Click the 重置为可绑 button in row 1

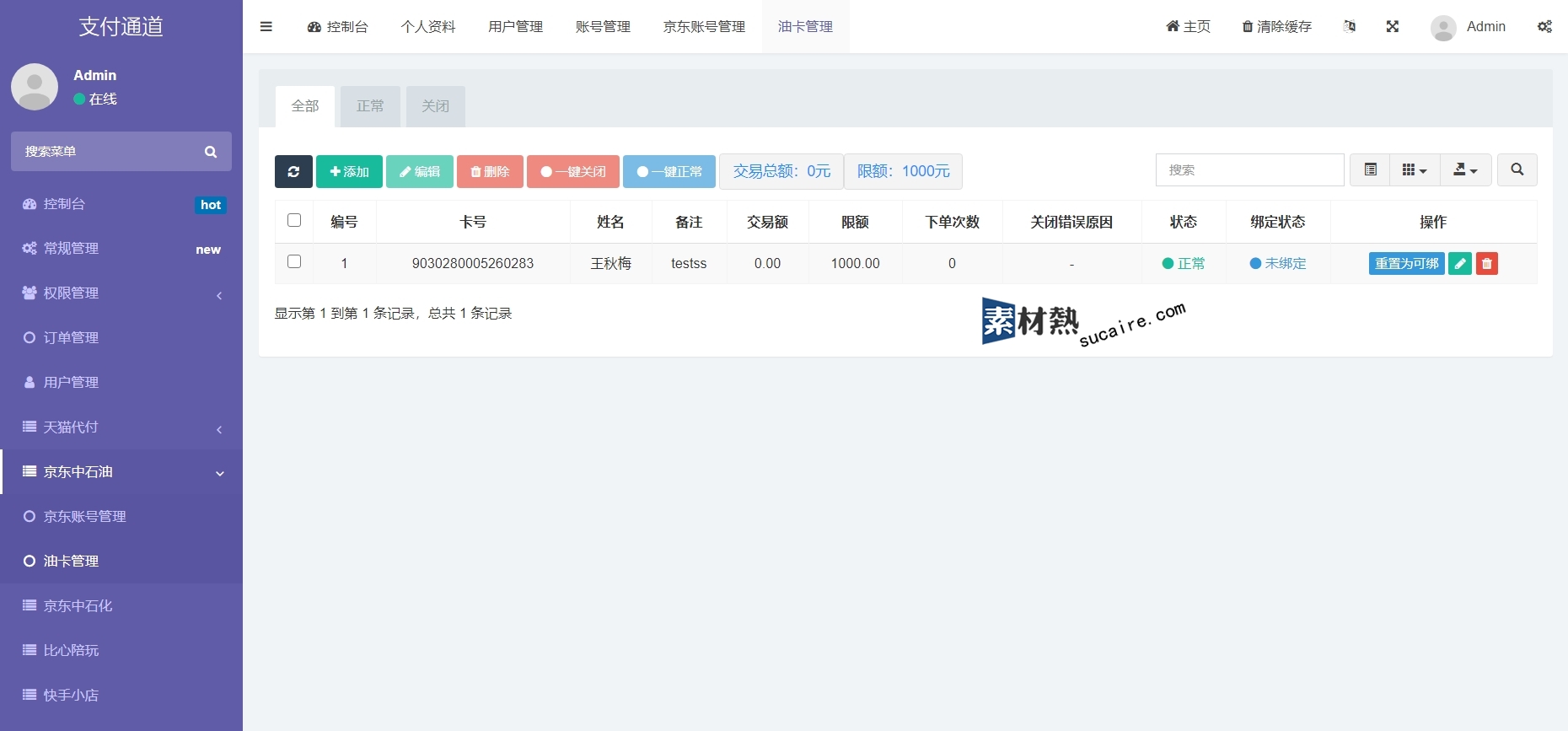pos(1407,264)
